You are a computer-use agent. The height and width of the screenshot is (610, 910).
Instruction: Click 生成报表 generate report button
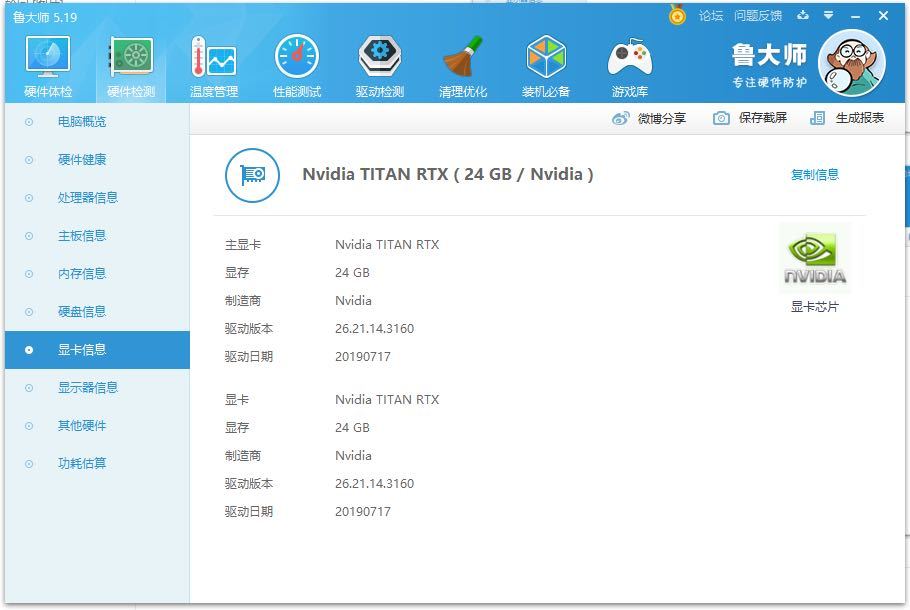(847, 118)
